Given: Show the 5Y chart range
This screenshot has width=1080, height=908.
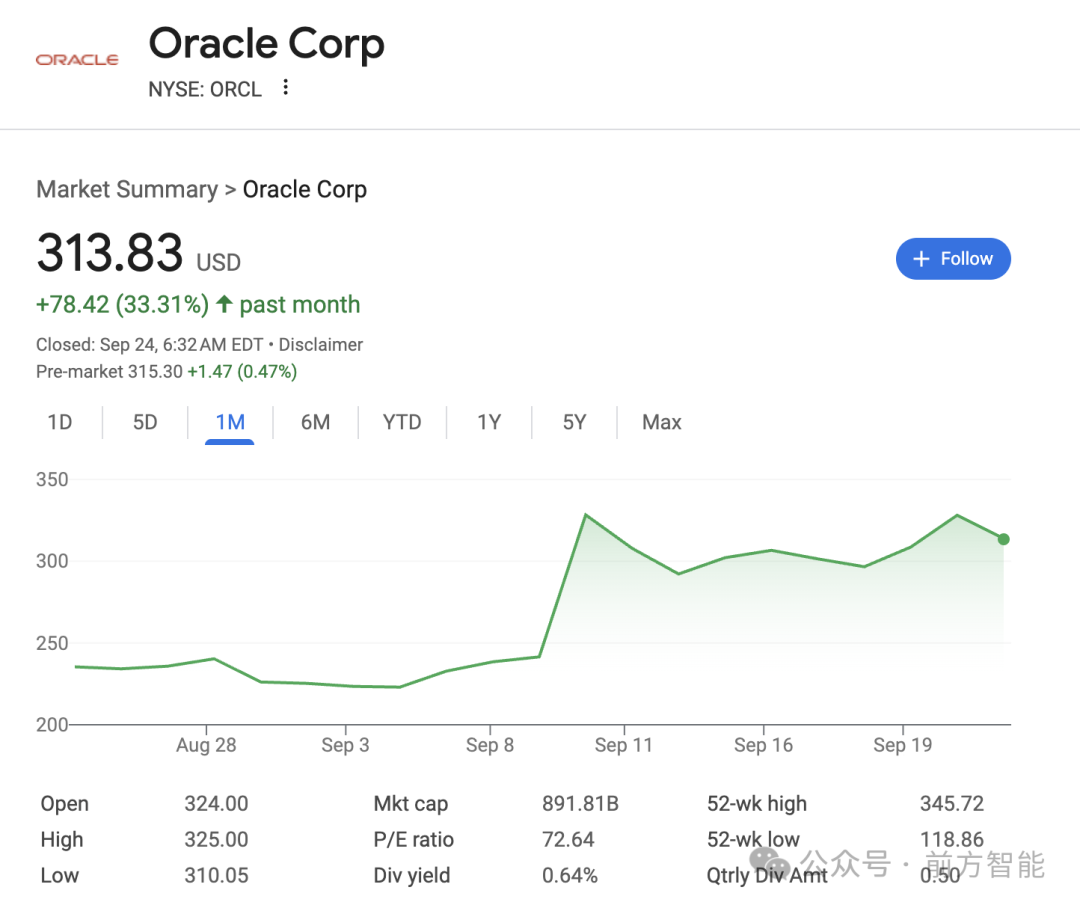Looking at the screenshot, I should pyautogui.click(x=574, y=422).
